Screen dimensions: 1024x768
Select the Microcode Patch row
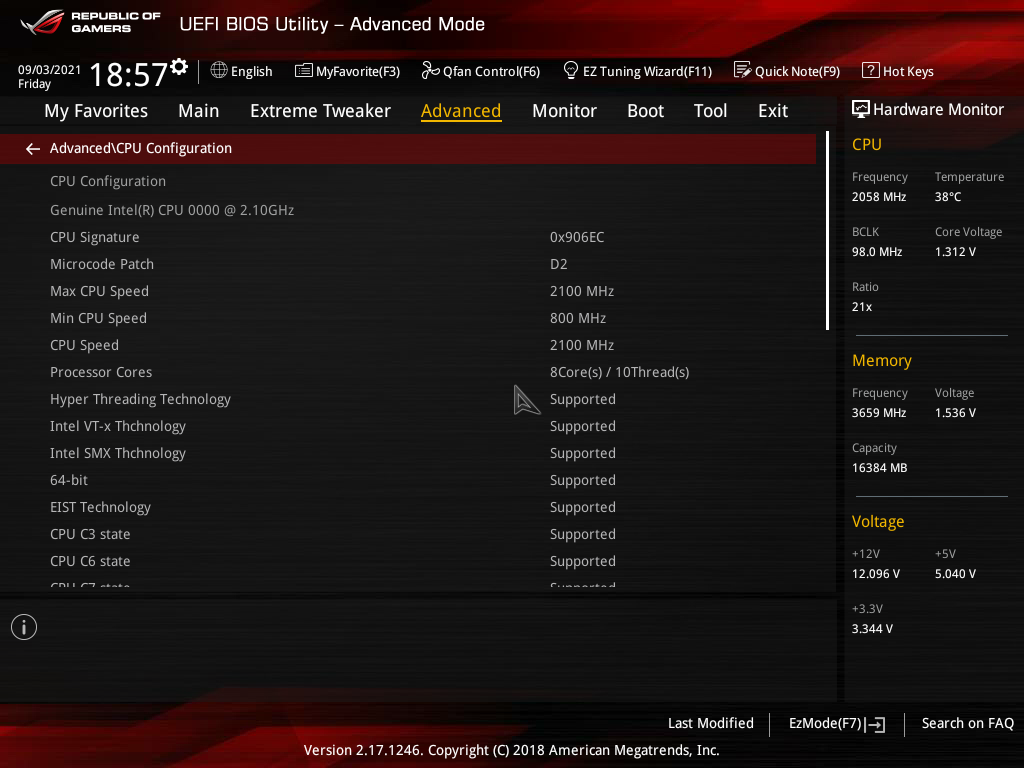408,264
